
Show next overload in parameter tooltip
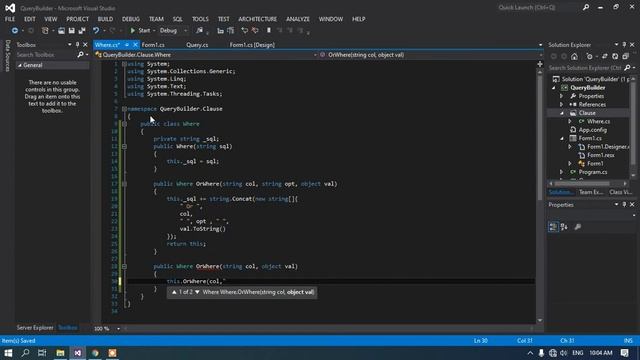[x=197, y=292]
